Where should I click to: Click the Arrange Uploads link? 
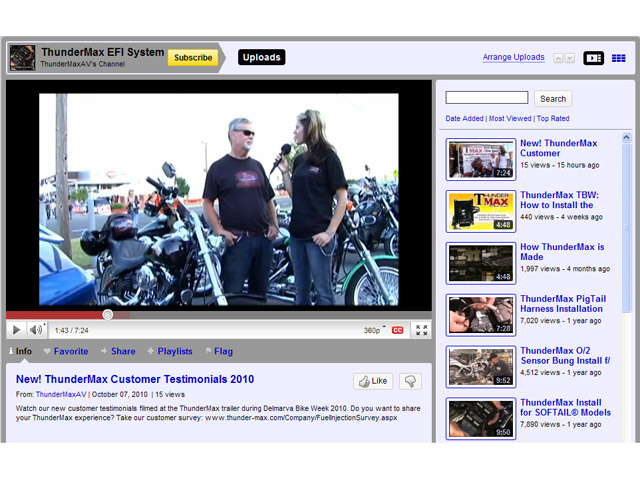click(513, 57)
